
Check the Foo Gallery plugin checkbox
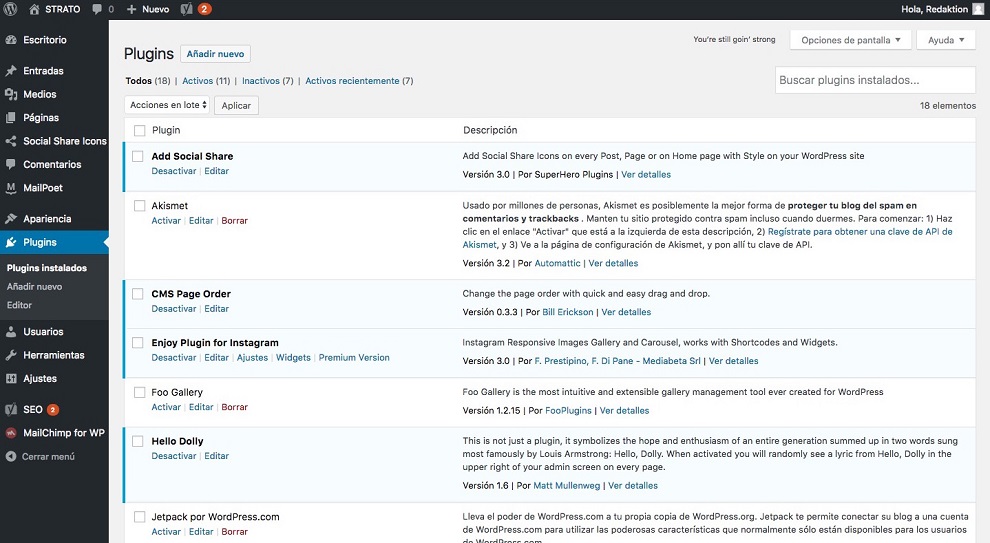pos(139,392)
